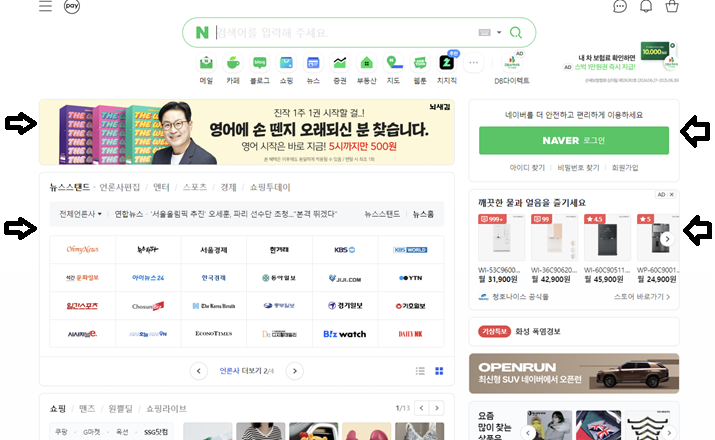Open the 뉴스 news shortcut icon
Screen dimensions: 715x440
313,63
